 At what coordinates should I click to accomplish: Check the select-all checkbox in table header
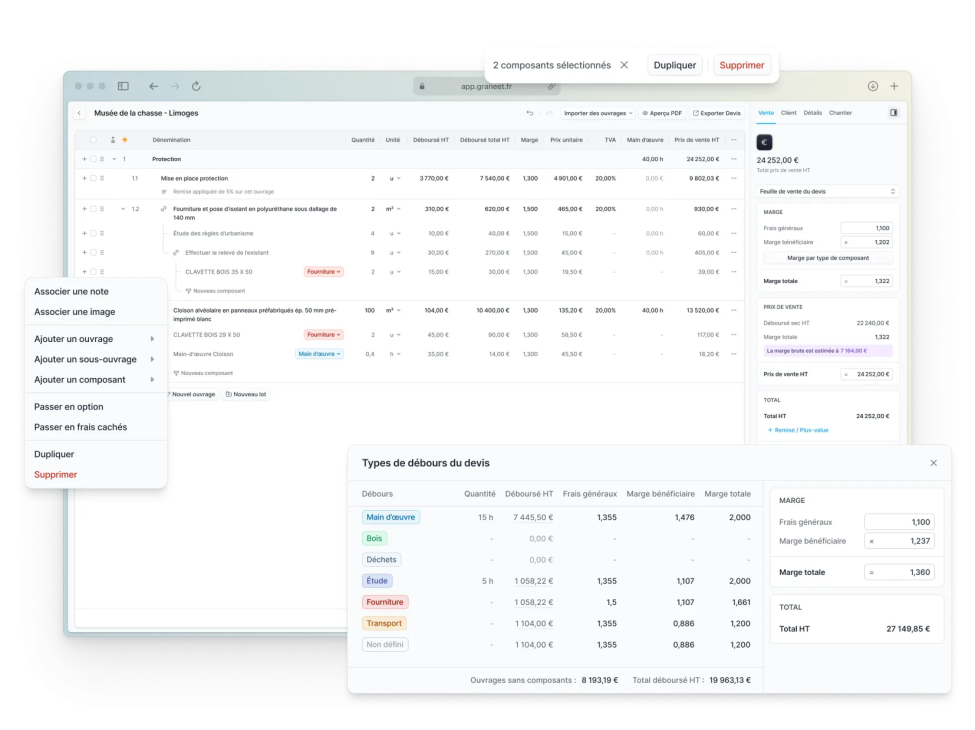pos(93,140)
